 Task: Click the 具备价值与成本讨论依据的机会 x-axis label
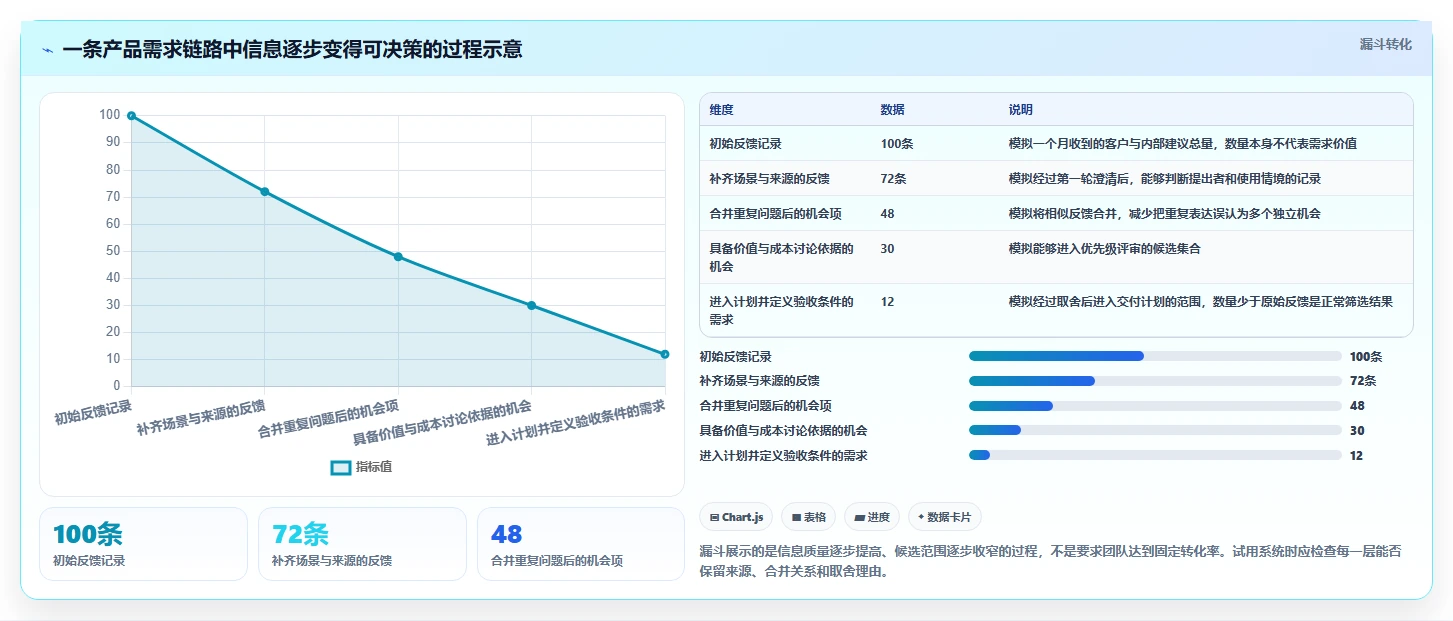coord(442,424)
